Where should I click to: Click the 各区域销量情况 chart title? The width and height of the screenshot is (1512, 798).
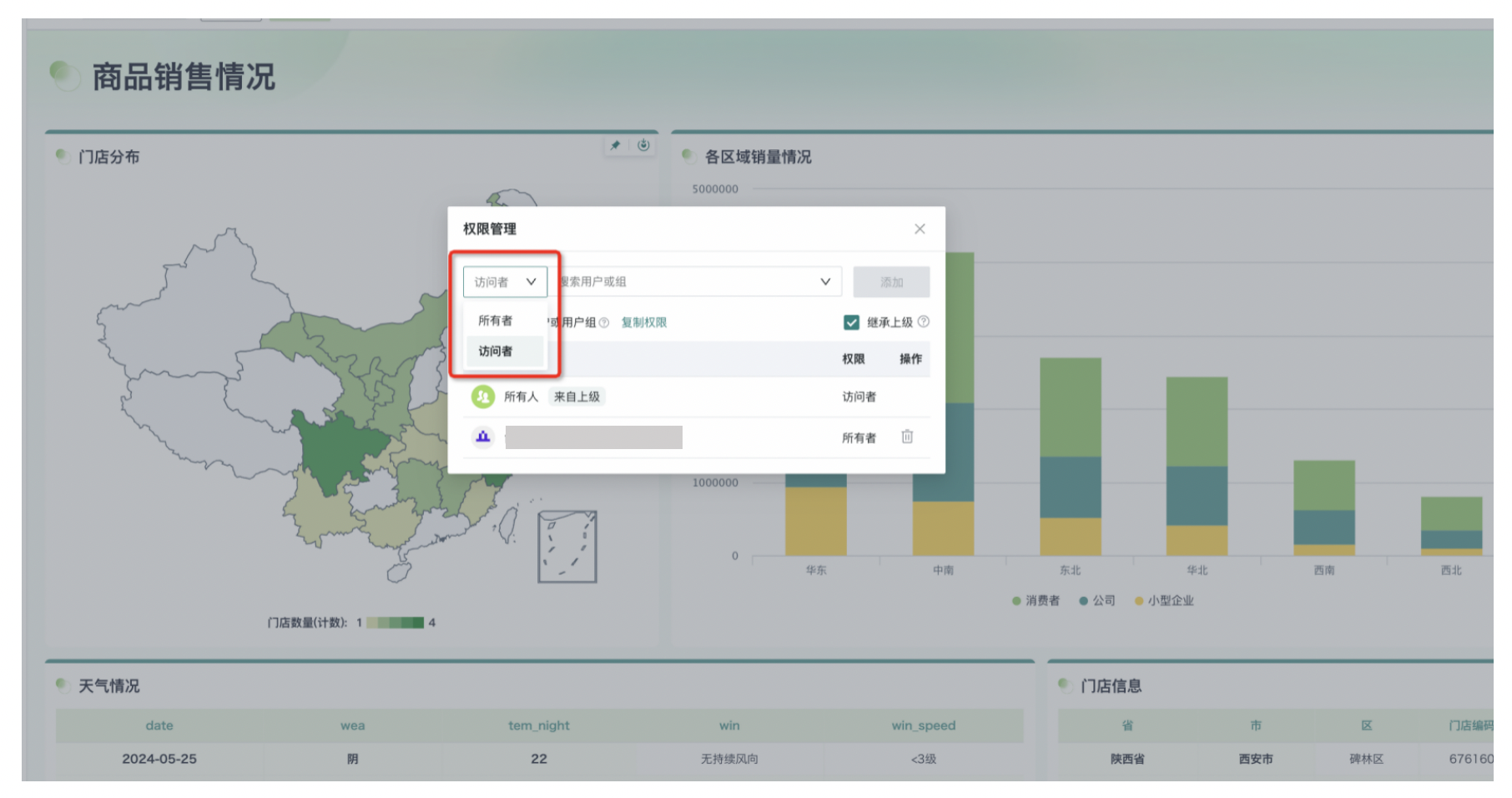coord(758,157)
